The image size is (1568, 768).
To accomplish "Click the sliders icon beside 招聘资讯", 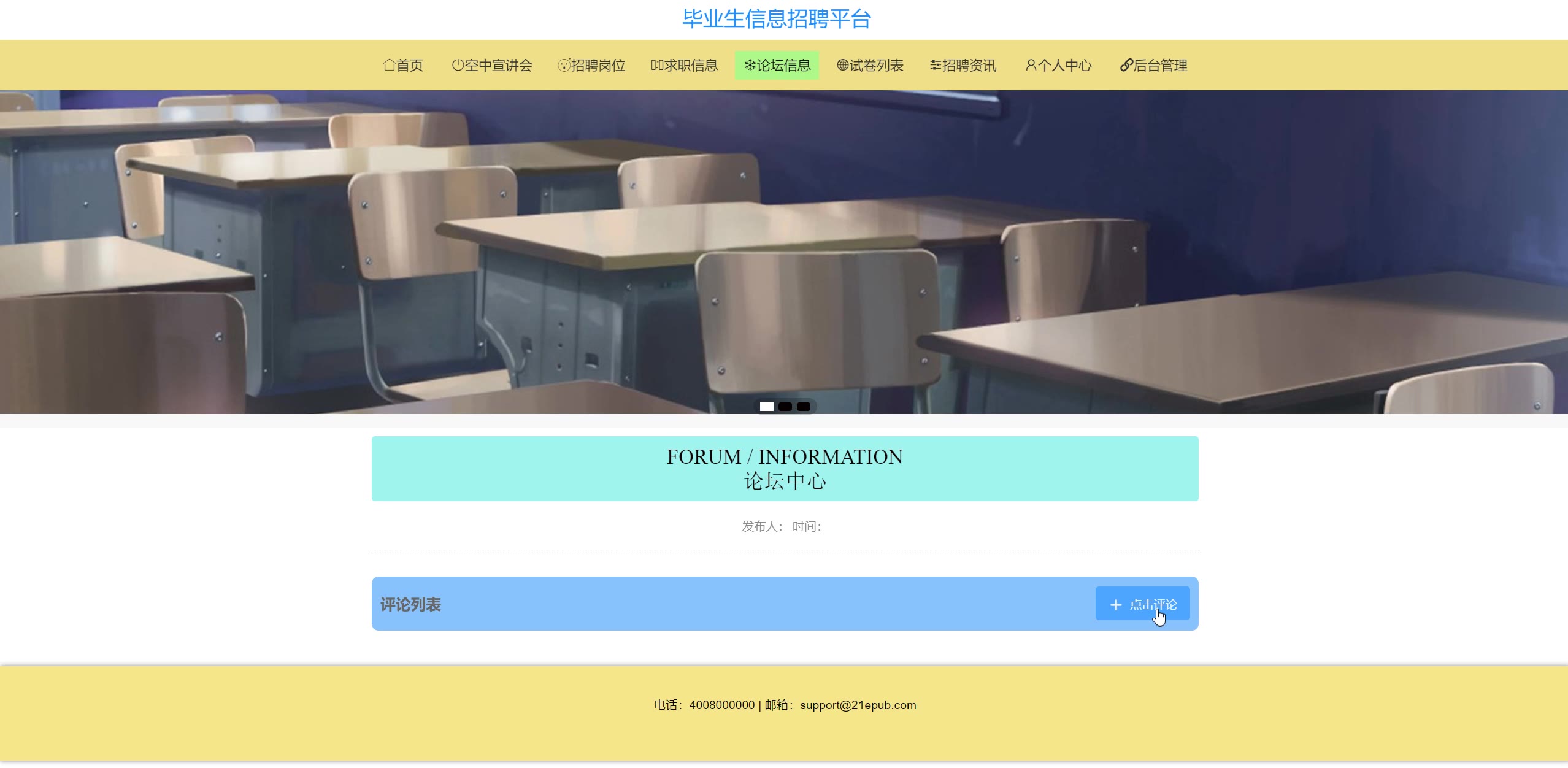I will [x=936, y=65].
